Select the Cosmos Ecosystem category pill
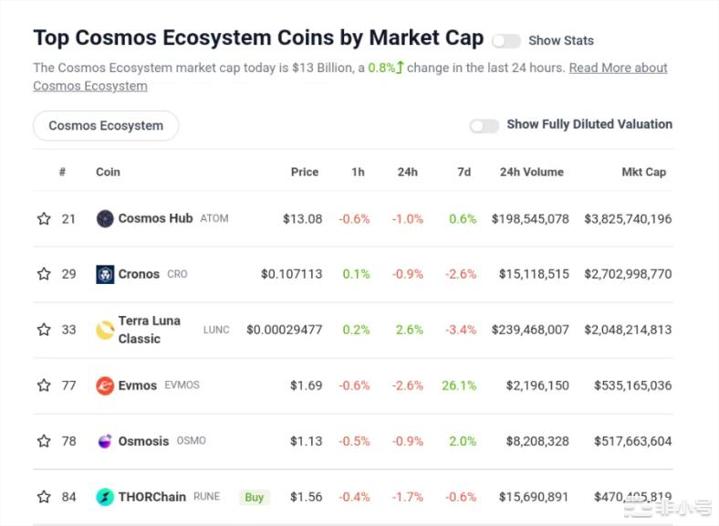Image resolution: width=719 pixels, height=526 pixels. click(x=106, y=126)
